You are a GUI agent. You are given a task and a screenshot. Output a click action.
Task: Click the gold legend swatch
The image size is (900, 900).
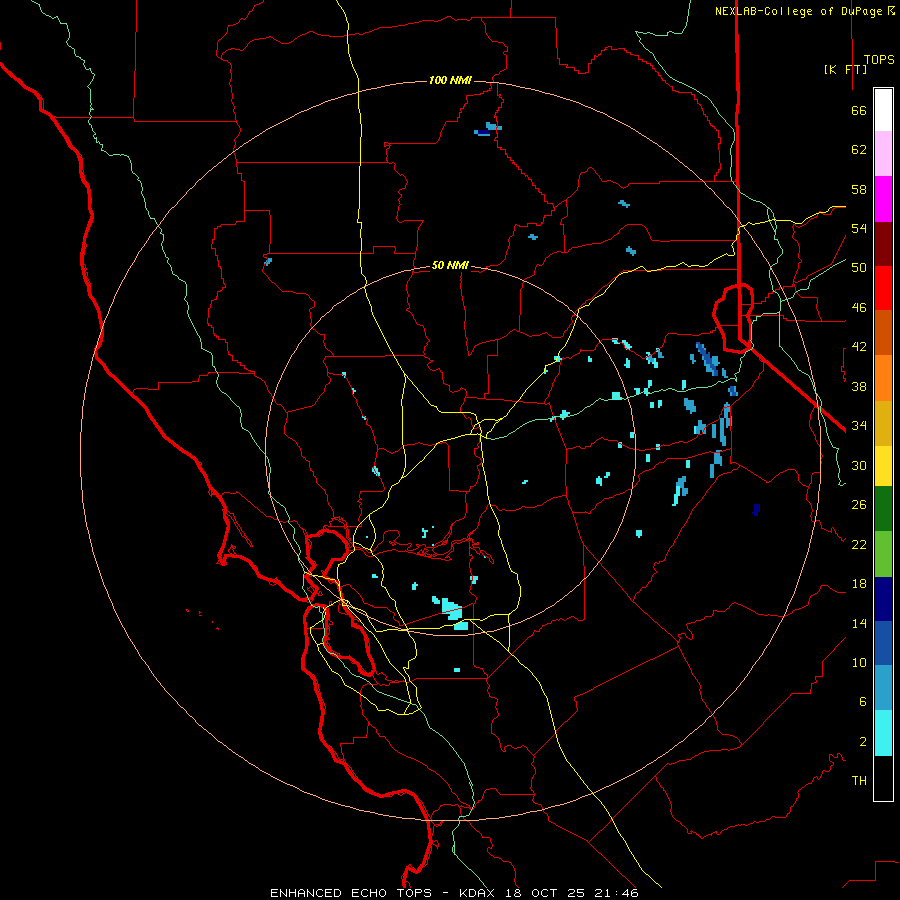(x=883, y=423)
